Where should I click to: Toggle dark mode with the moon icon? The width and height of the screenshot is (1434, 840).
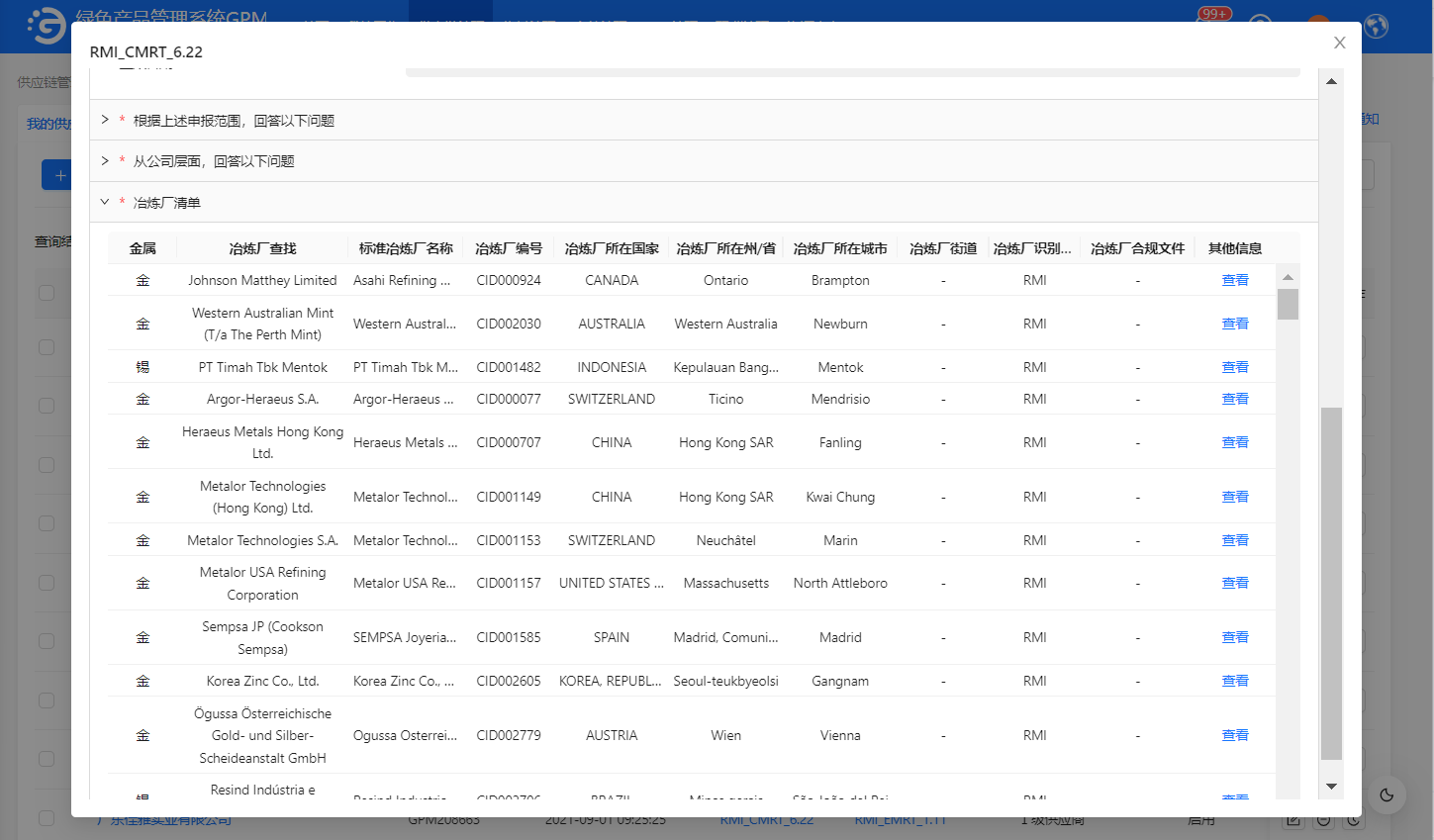(1386, 794)
